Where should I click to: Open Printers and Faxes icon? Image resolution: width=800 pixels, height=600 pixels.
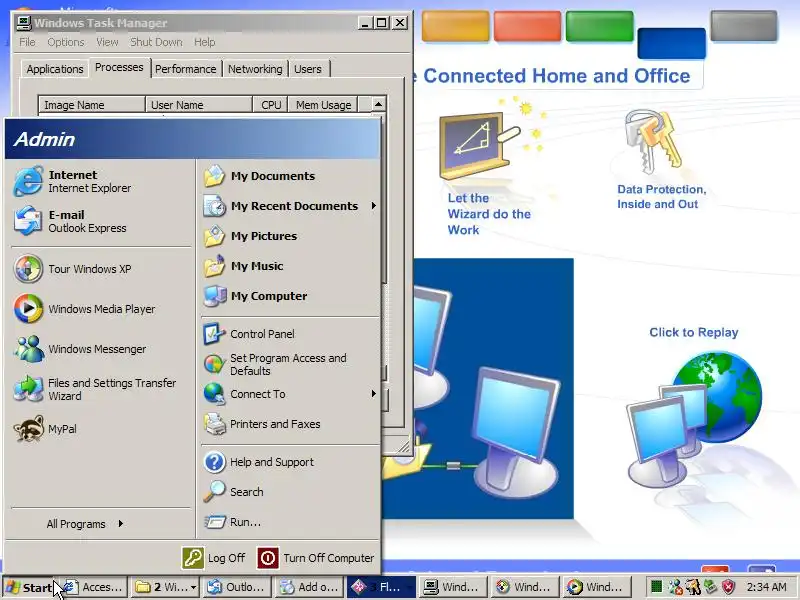coord(214,424)
